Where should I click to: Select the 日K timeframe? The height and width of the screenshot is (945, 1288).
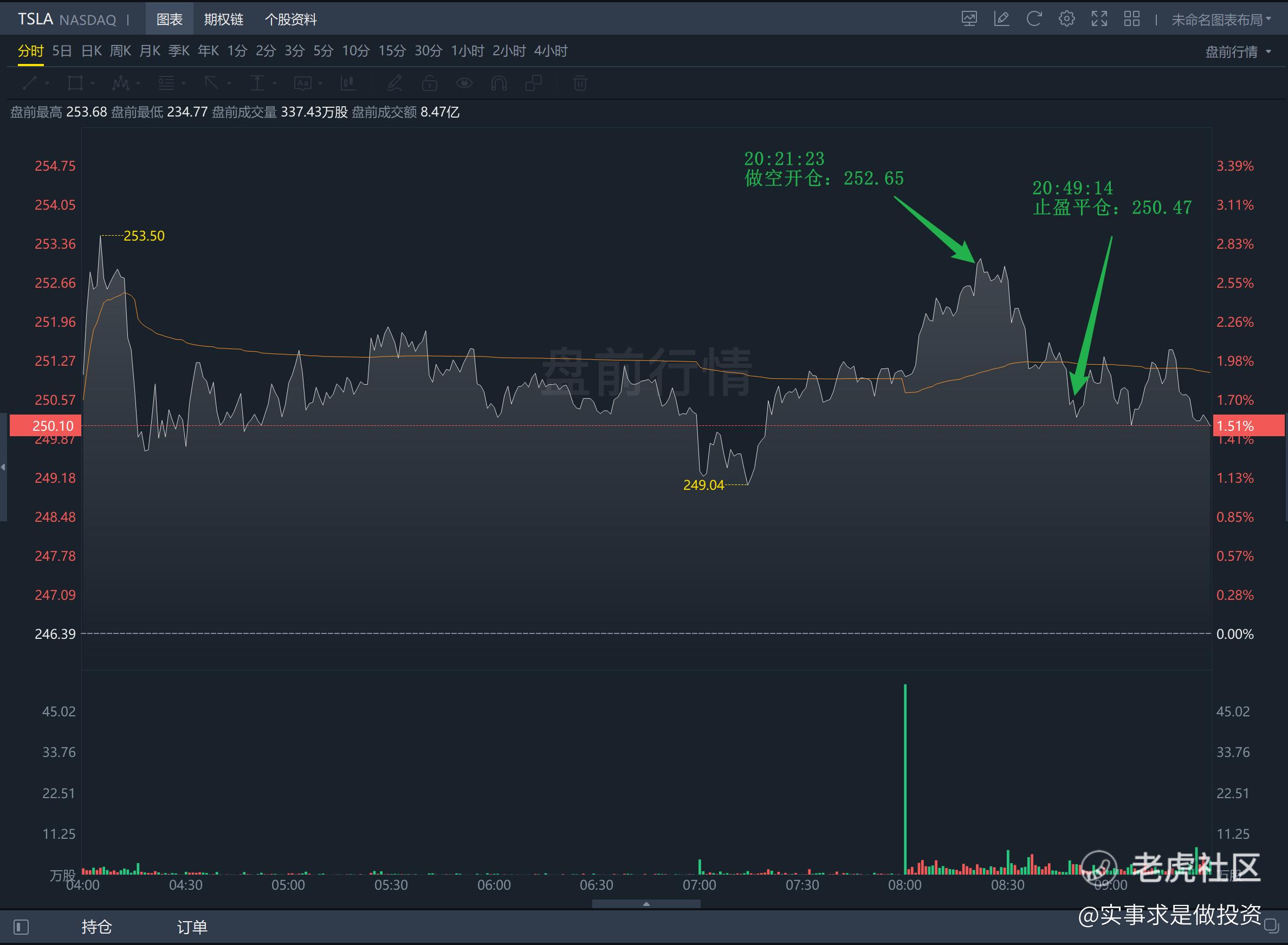tap(91, 51)
